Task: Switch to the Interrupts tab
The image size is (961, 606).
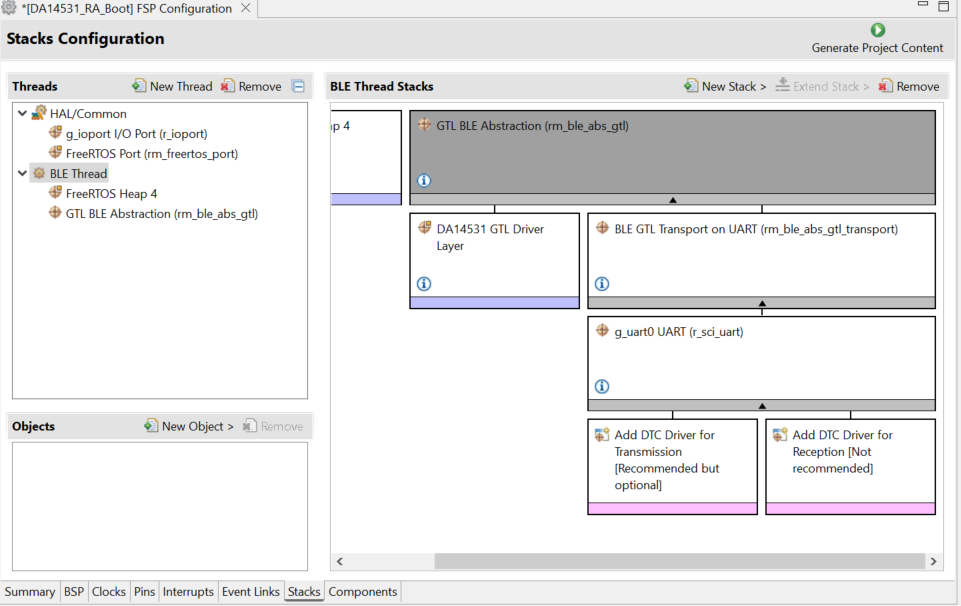Action: pyautogui.click(x=188, y=591)
